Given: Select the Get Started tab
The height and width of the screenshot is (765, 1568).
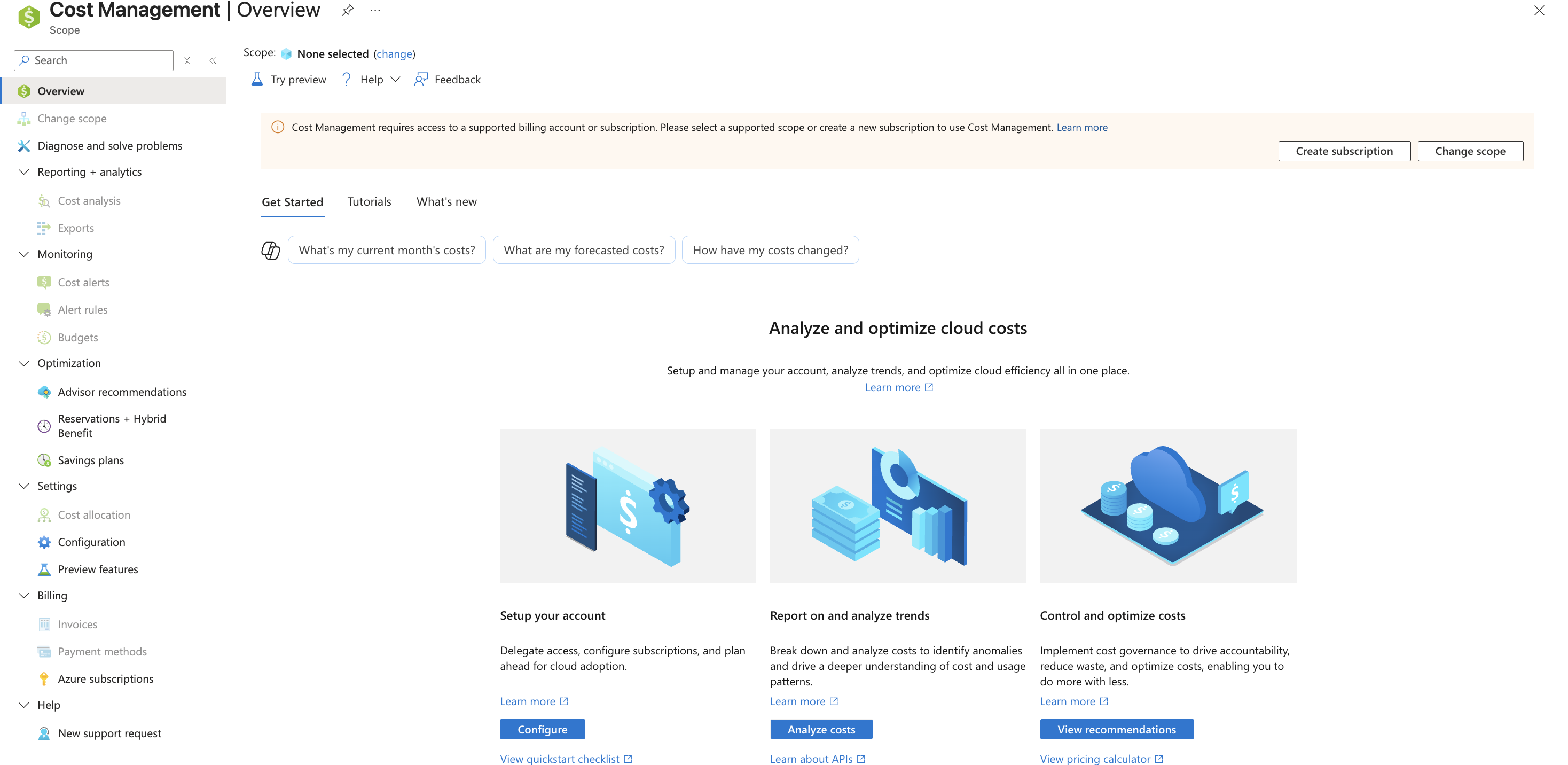Looking at the screenshot, I should (292, 202).
